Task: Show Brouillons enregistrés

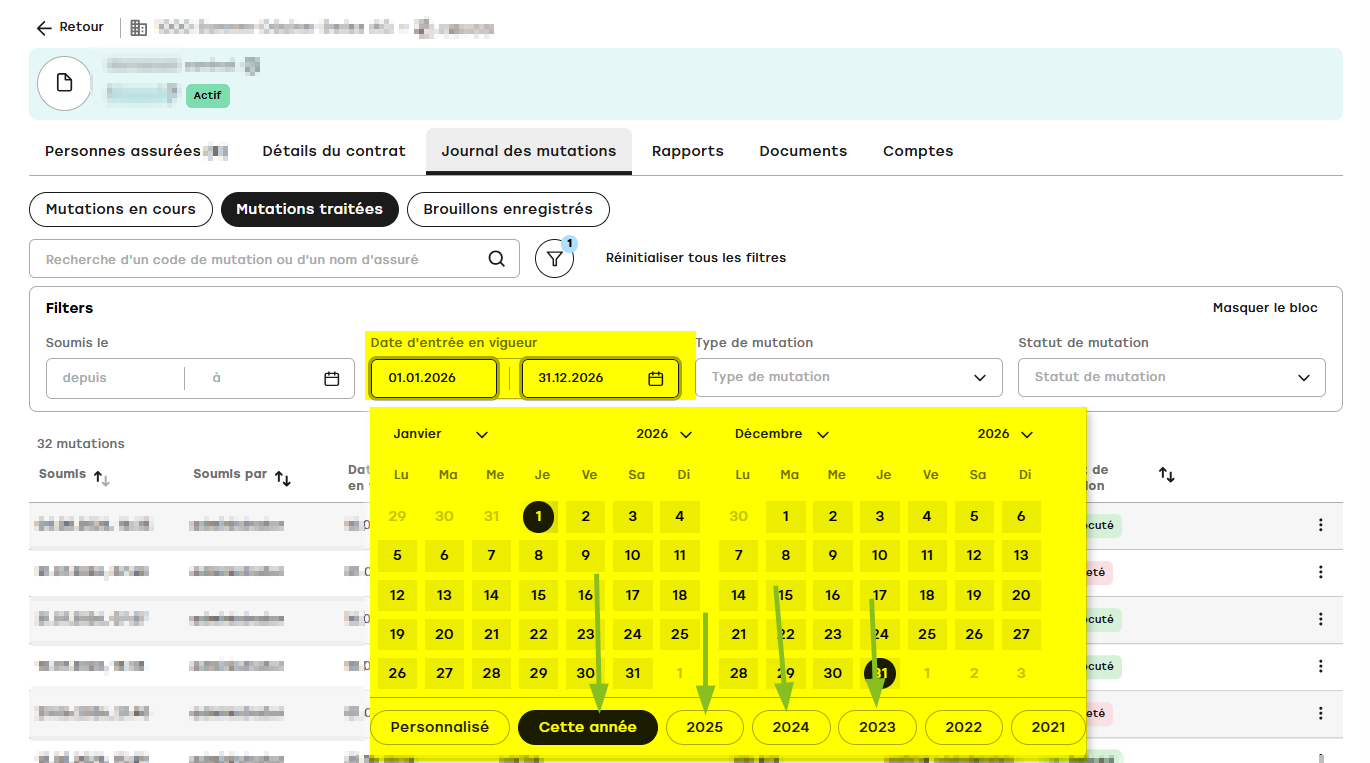Action: click(508, 209)
